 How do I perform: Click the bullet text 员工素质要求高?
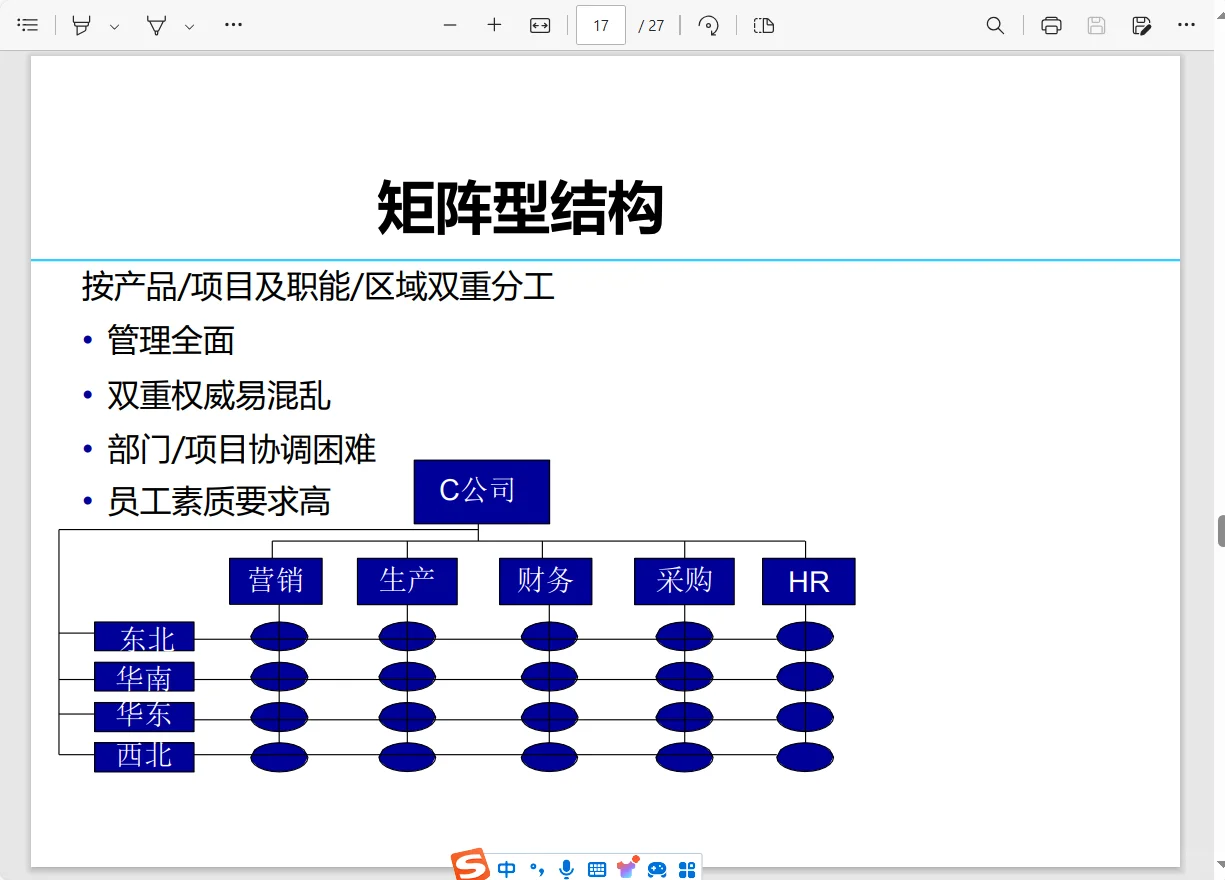[219, 502]
